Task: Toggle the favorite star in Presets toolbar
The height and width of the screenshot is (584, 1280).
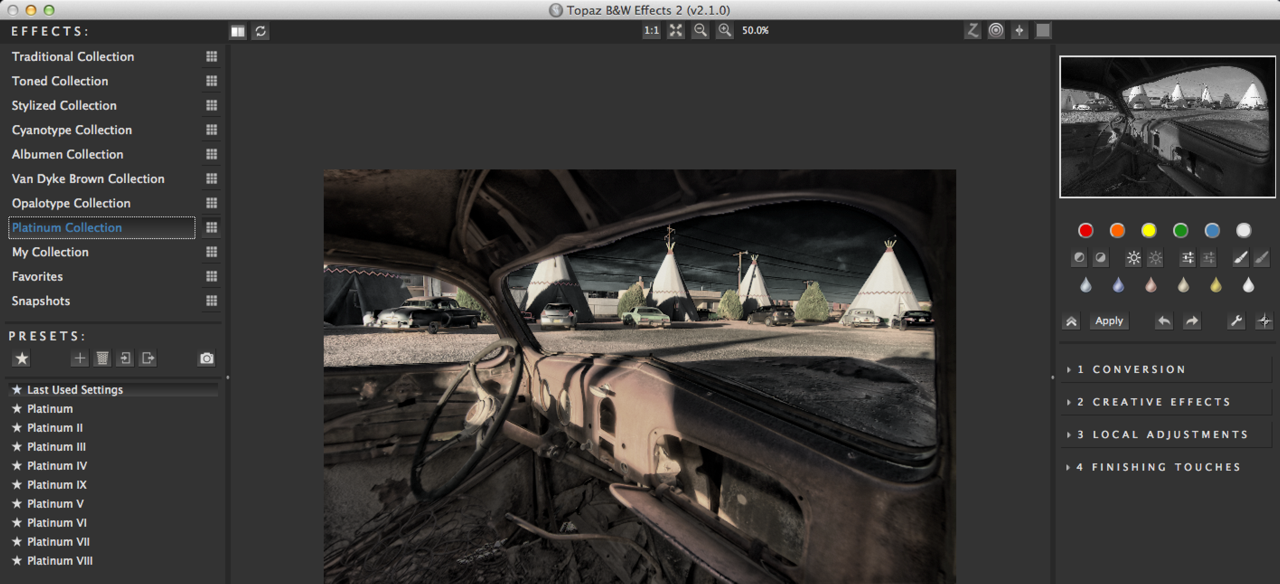Action: [x=21, y=359]
